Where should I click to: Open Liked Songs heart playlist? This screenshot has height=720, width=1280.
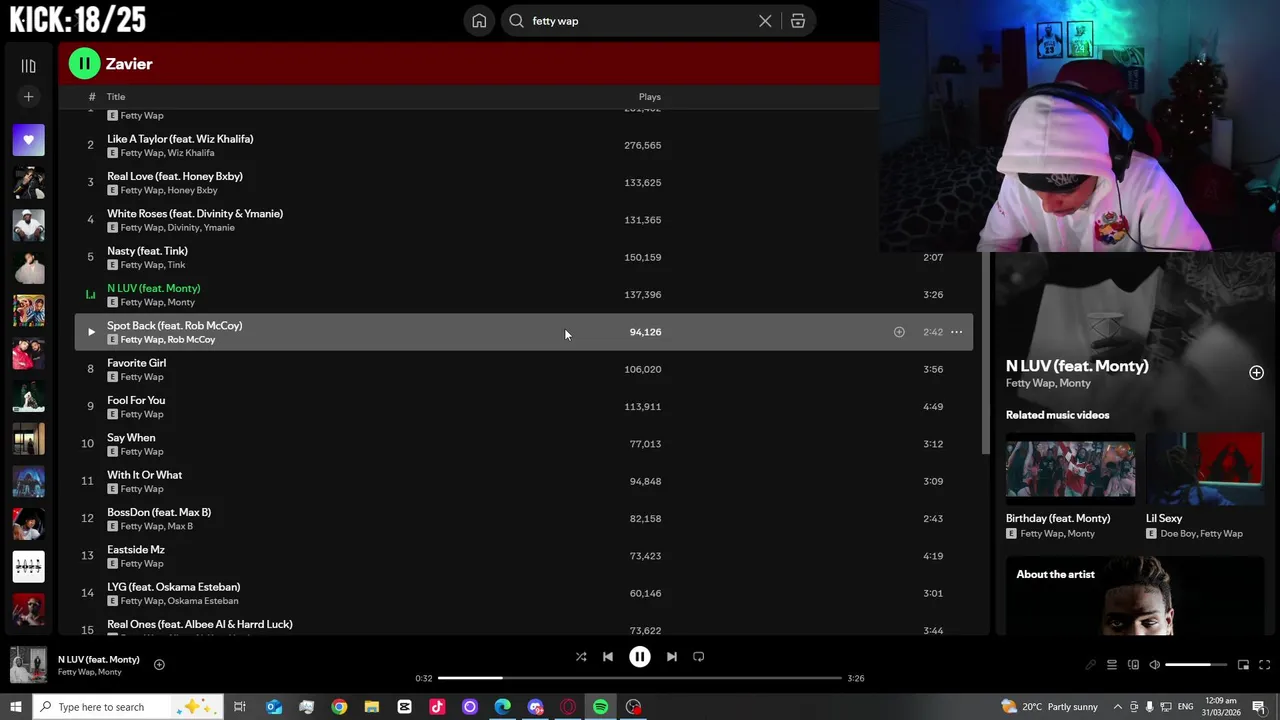pyautogui.click(x=28, y=140)
